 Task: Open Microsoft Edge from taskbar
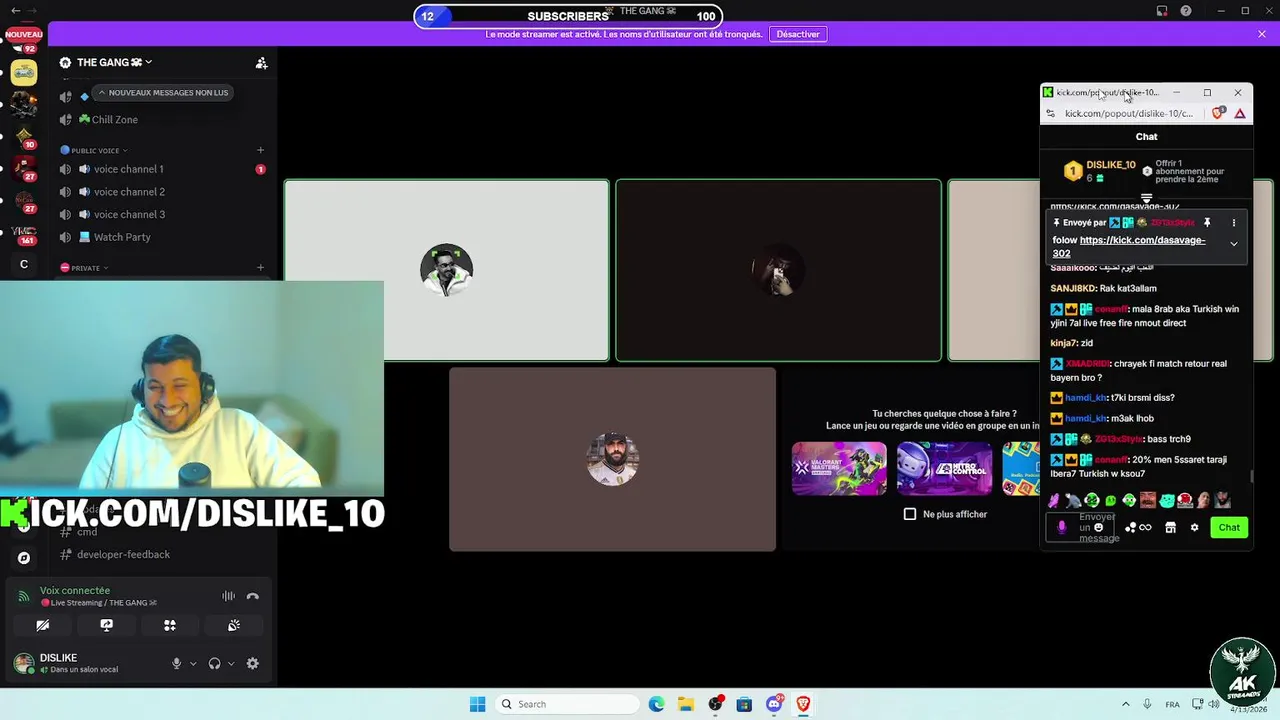tap(656, 704)
